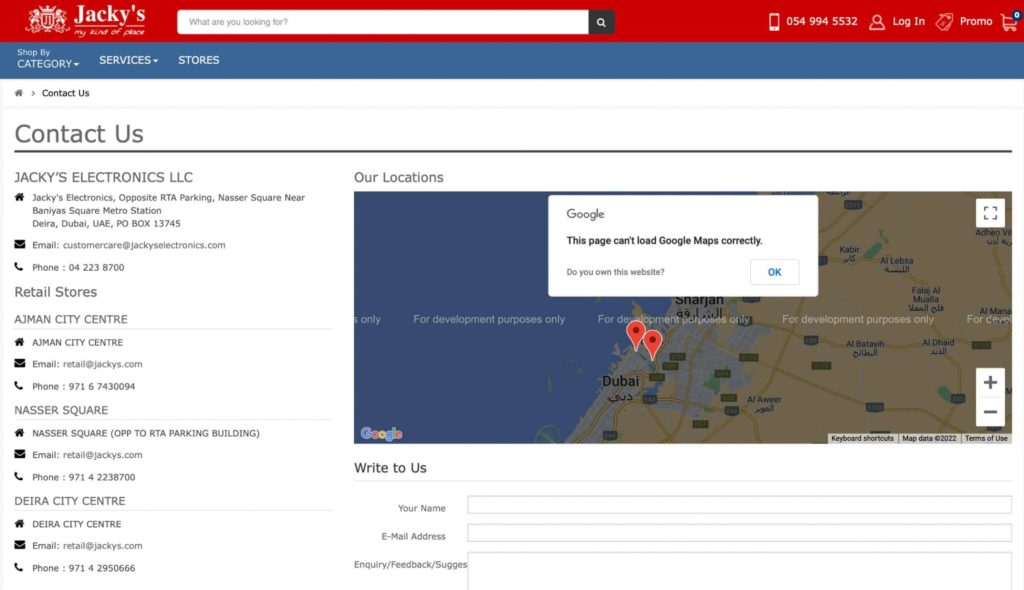
Task: Click Keyboard shortcuts on the map footer
Action: coord(862,438)
